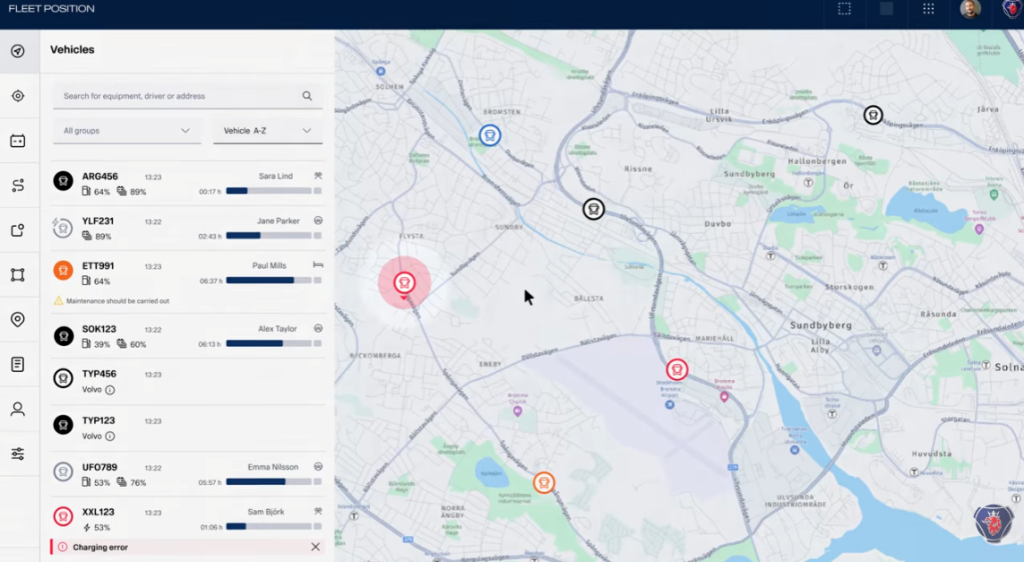Open the route path sidebar icon
The image size is (1024, 562).
tap(18, 185)
